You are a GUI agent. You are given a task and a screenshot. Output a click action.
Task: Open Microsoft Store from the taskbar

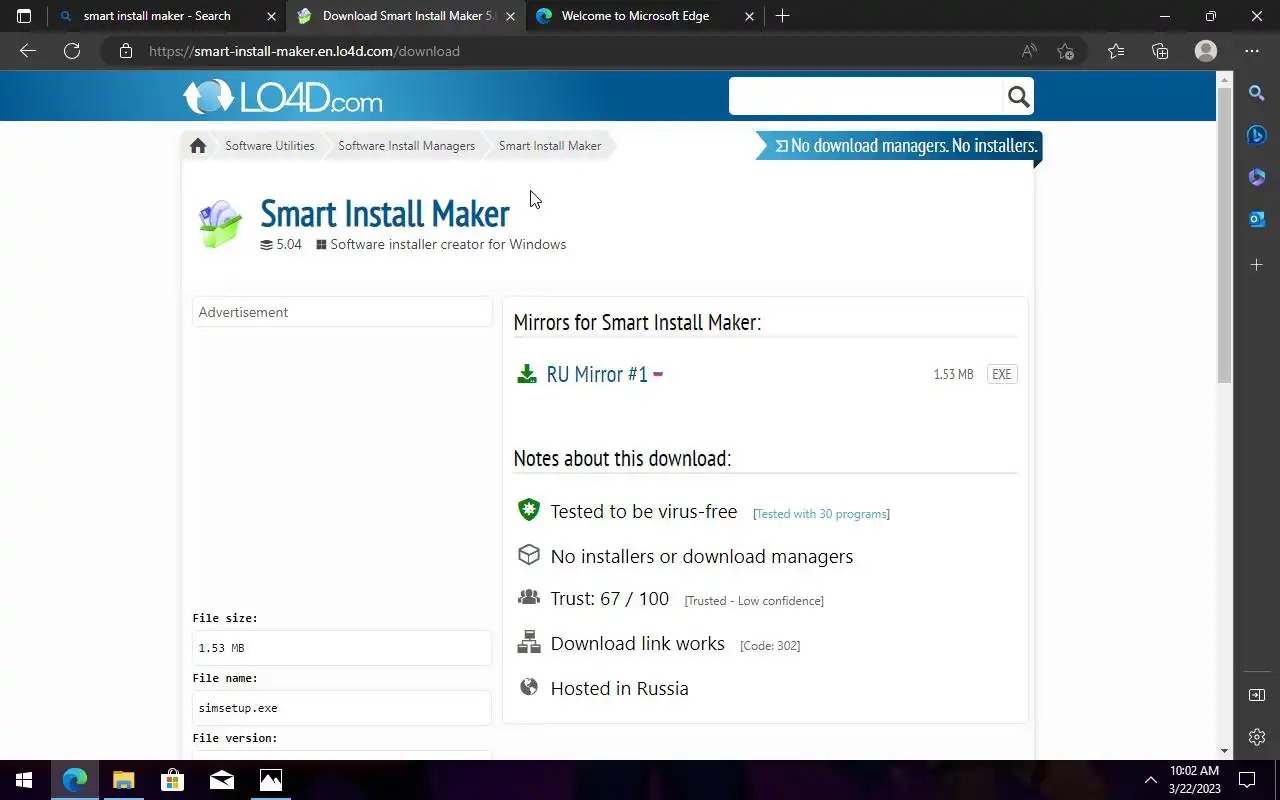click(172, 780)
